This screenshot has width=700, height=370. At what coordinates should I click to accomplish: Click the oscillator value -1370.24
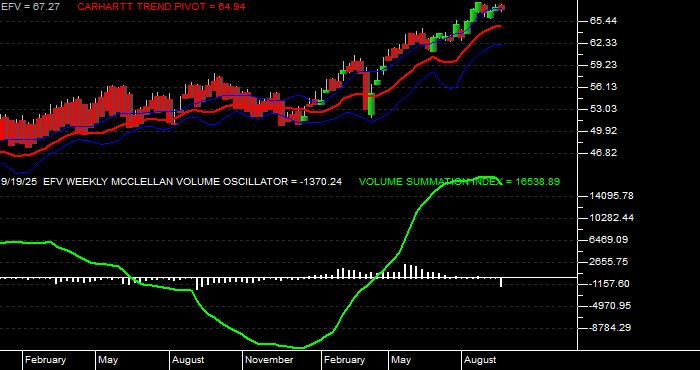point(321,182)
